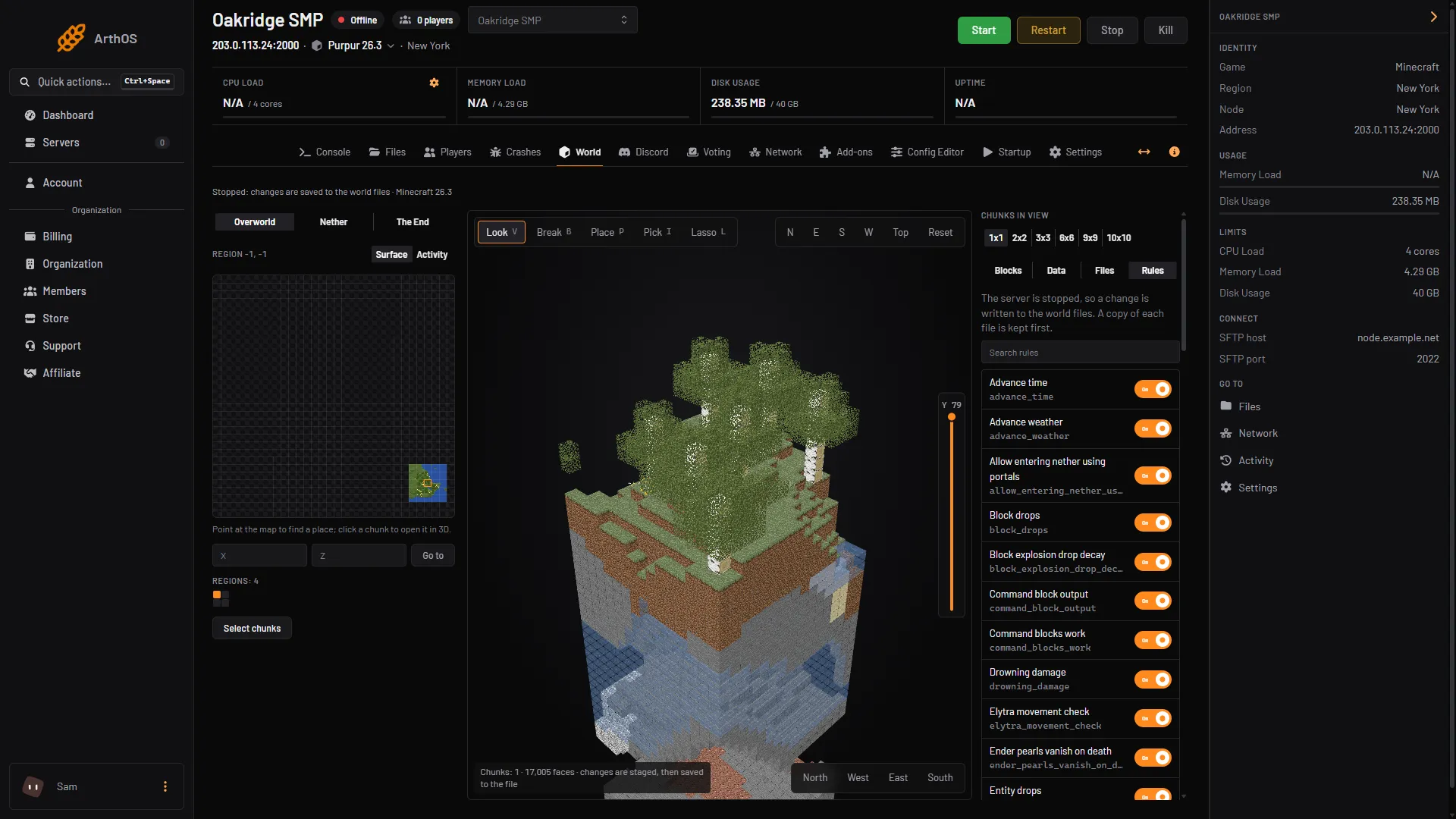The image size is (1456, 819).
Task: Open the Support page
Action: click(96, 346)
